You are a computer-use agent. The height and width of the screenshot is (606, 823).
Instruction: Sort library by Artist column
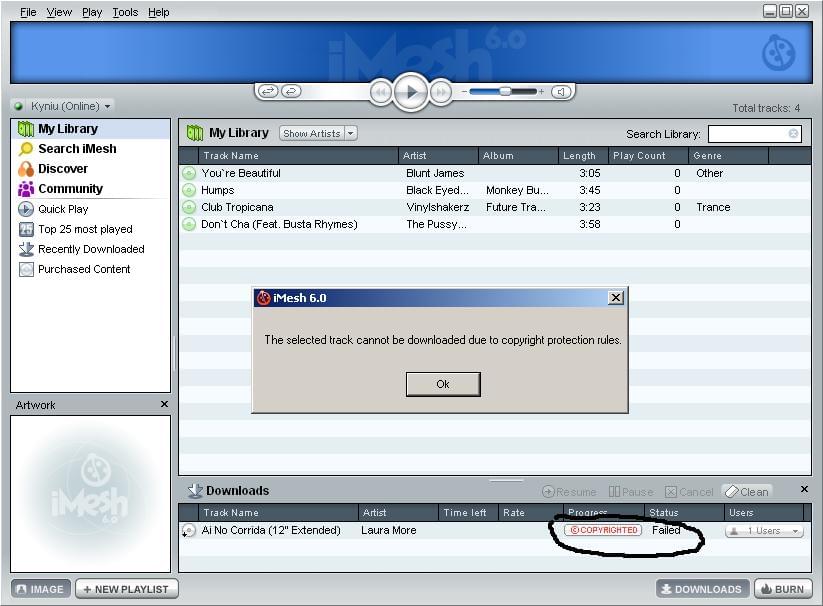coord(438,156)
